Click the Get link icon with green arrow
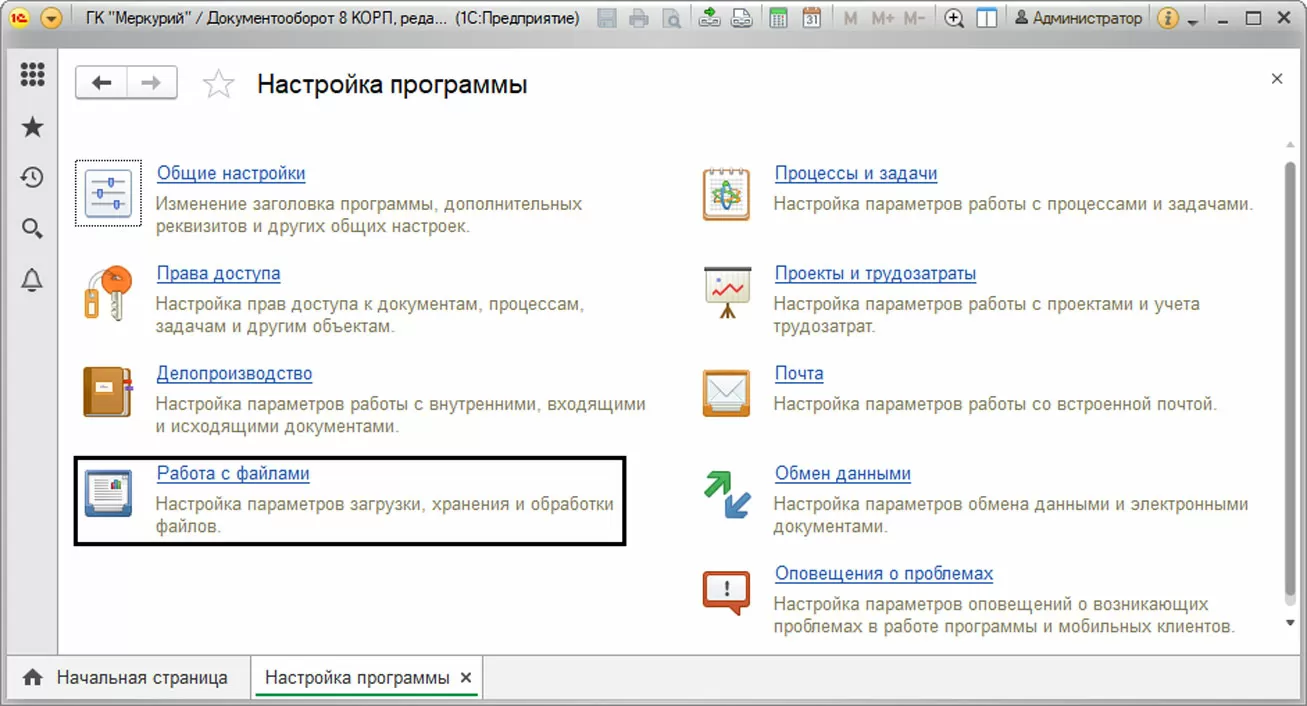Viewport: 1307px width, 706px height. (x=709, y=18)
